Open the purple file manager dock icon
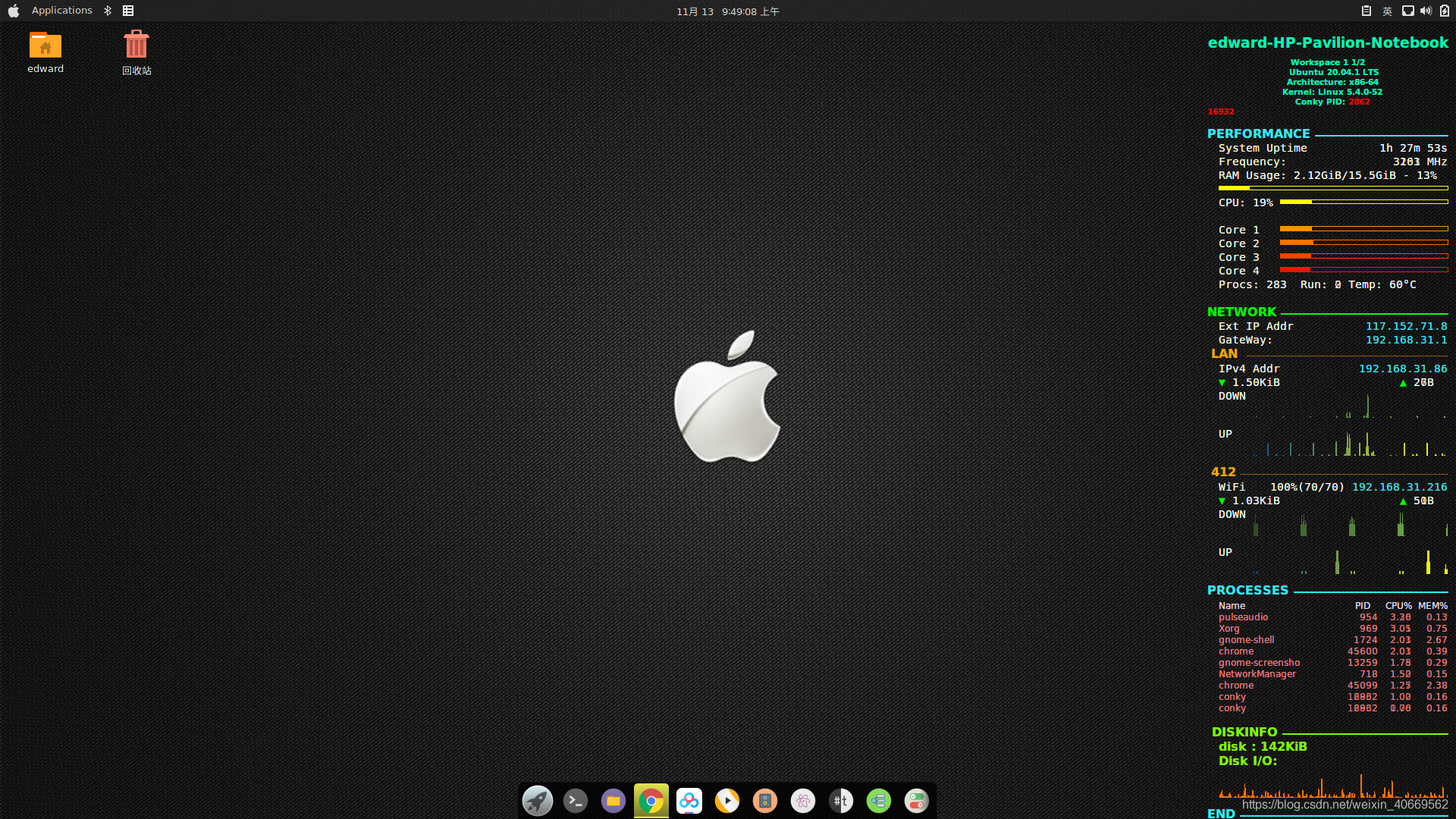 [613, 801]
